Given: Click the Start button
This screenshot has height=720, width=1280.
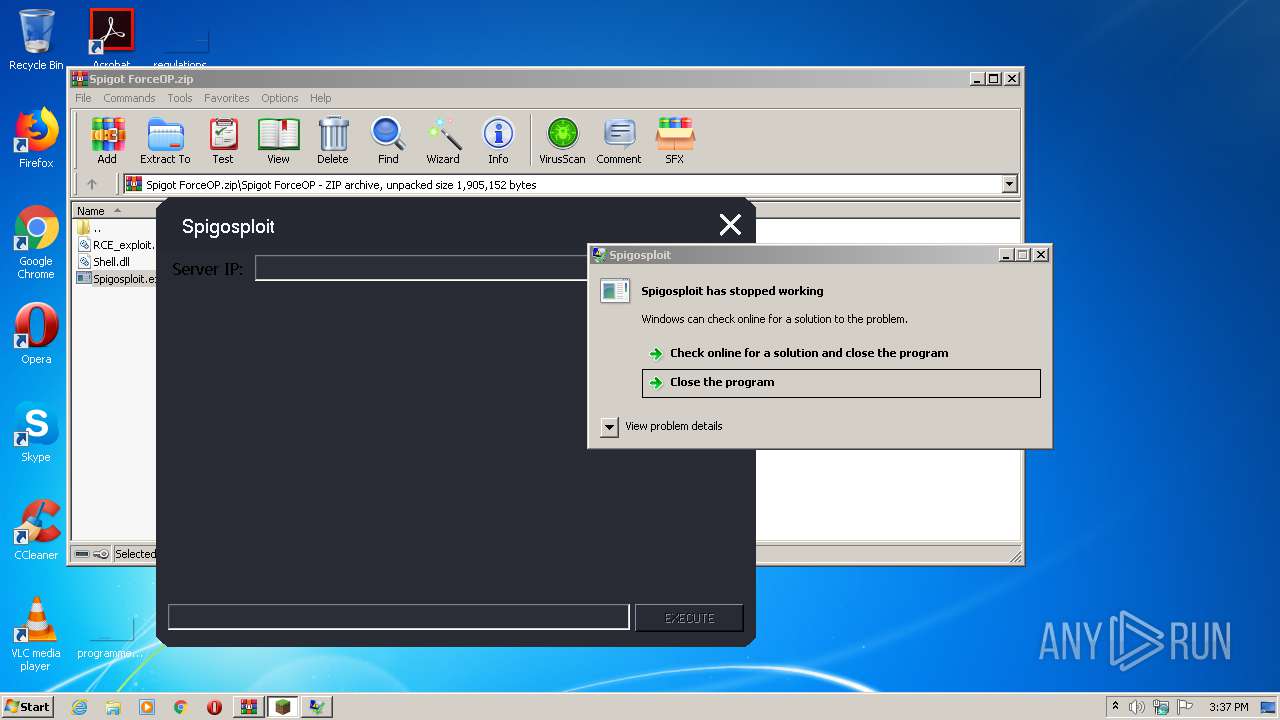Looking at the screenshot, I should coord(27,707).
